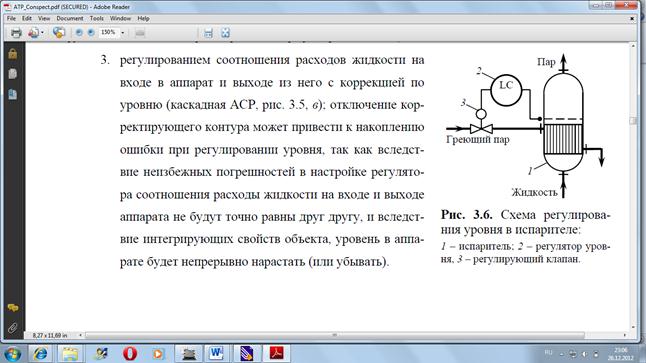
Task: Click the diagram label 'Пар'
Action: tap(546, 62)
